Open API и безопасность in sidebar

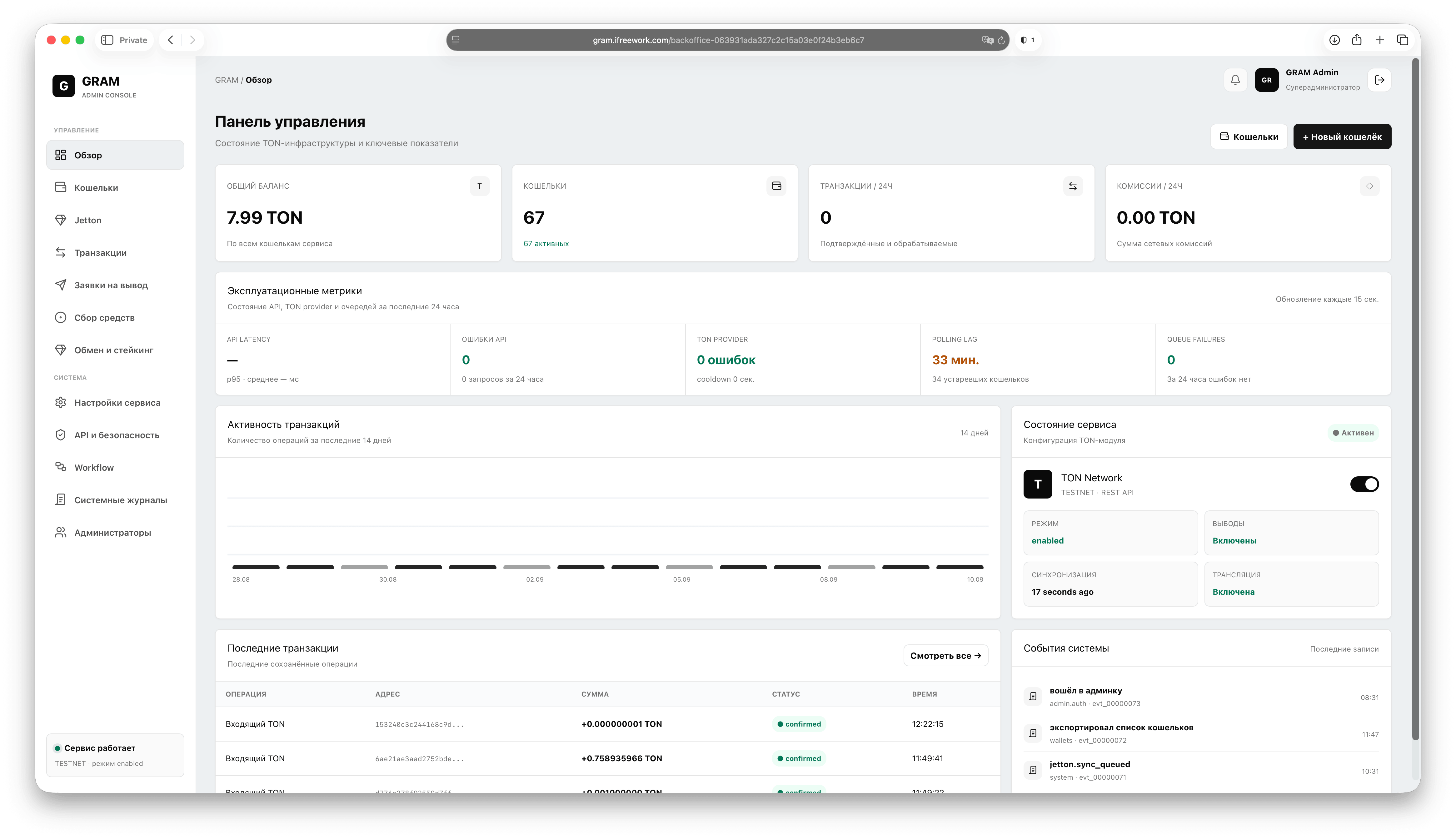coord(115,435)
